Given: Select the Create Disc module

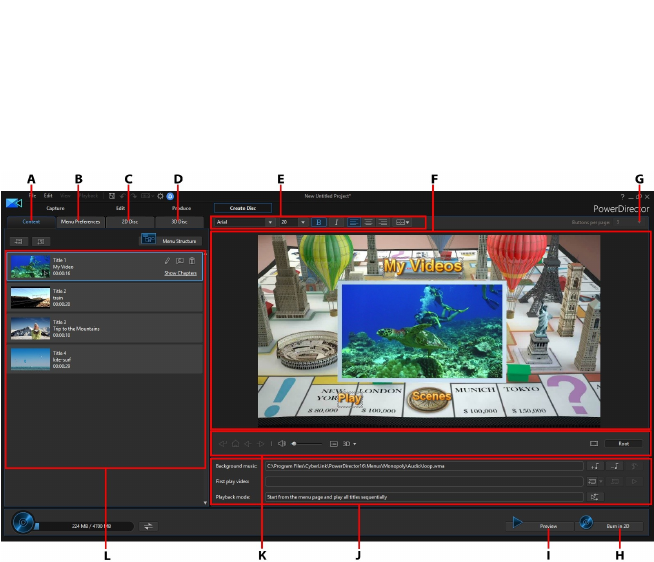Looking at the screenshot, I should click(x=243, y=208).
